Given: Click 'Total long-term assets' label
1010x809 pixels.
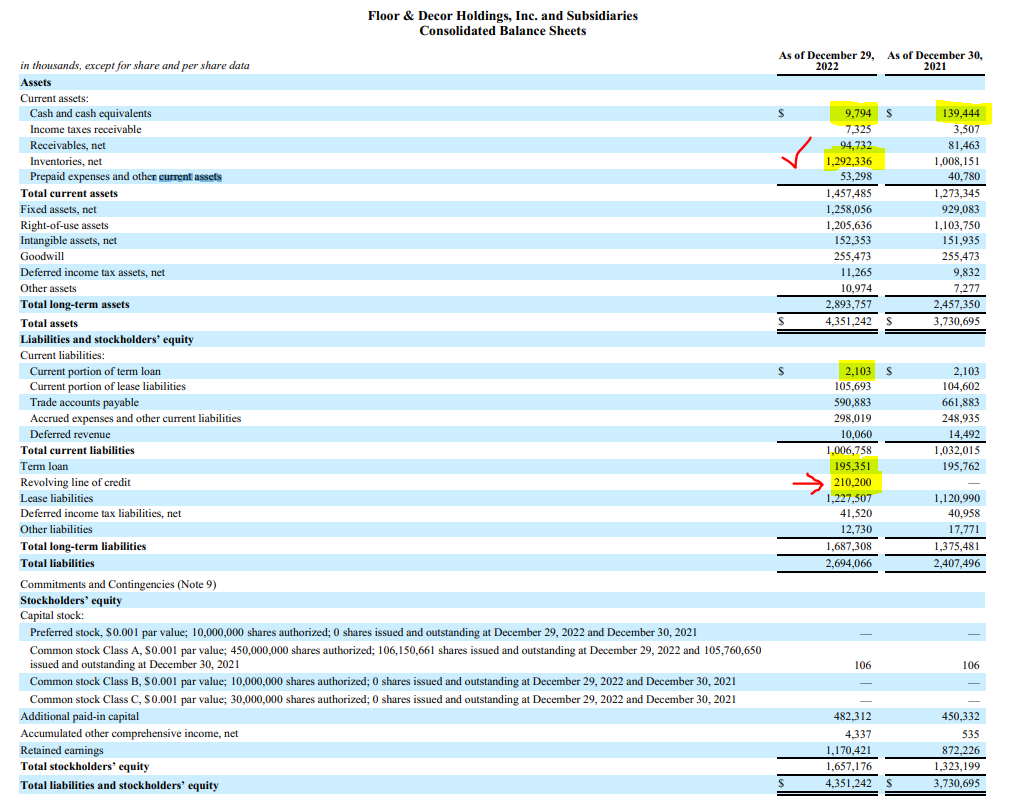Looking at the screenshot, I should point(75,304).
